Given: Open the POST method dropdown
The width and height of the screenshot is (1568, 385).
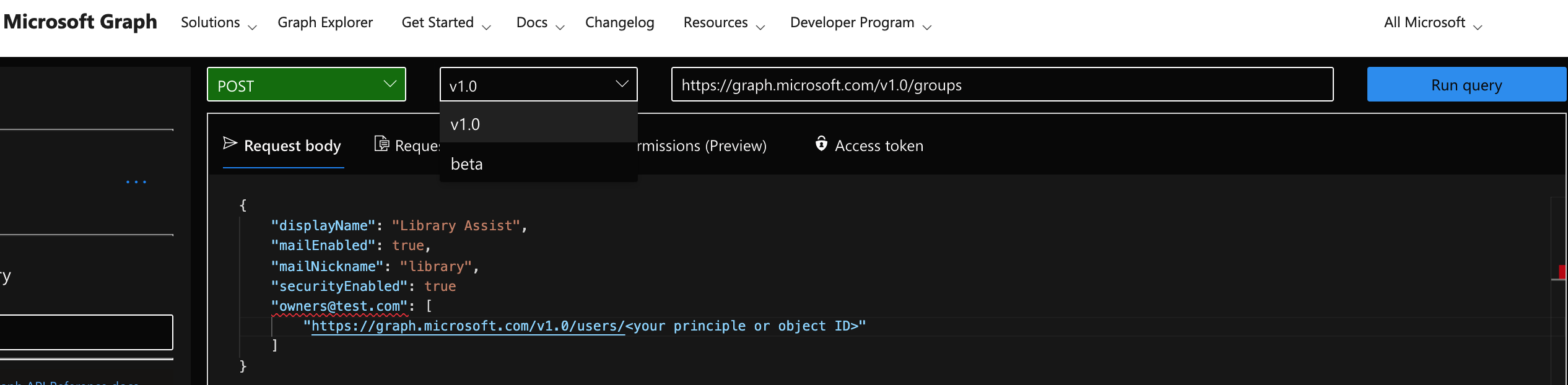Looking at the screenshot, I should 307,85.
